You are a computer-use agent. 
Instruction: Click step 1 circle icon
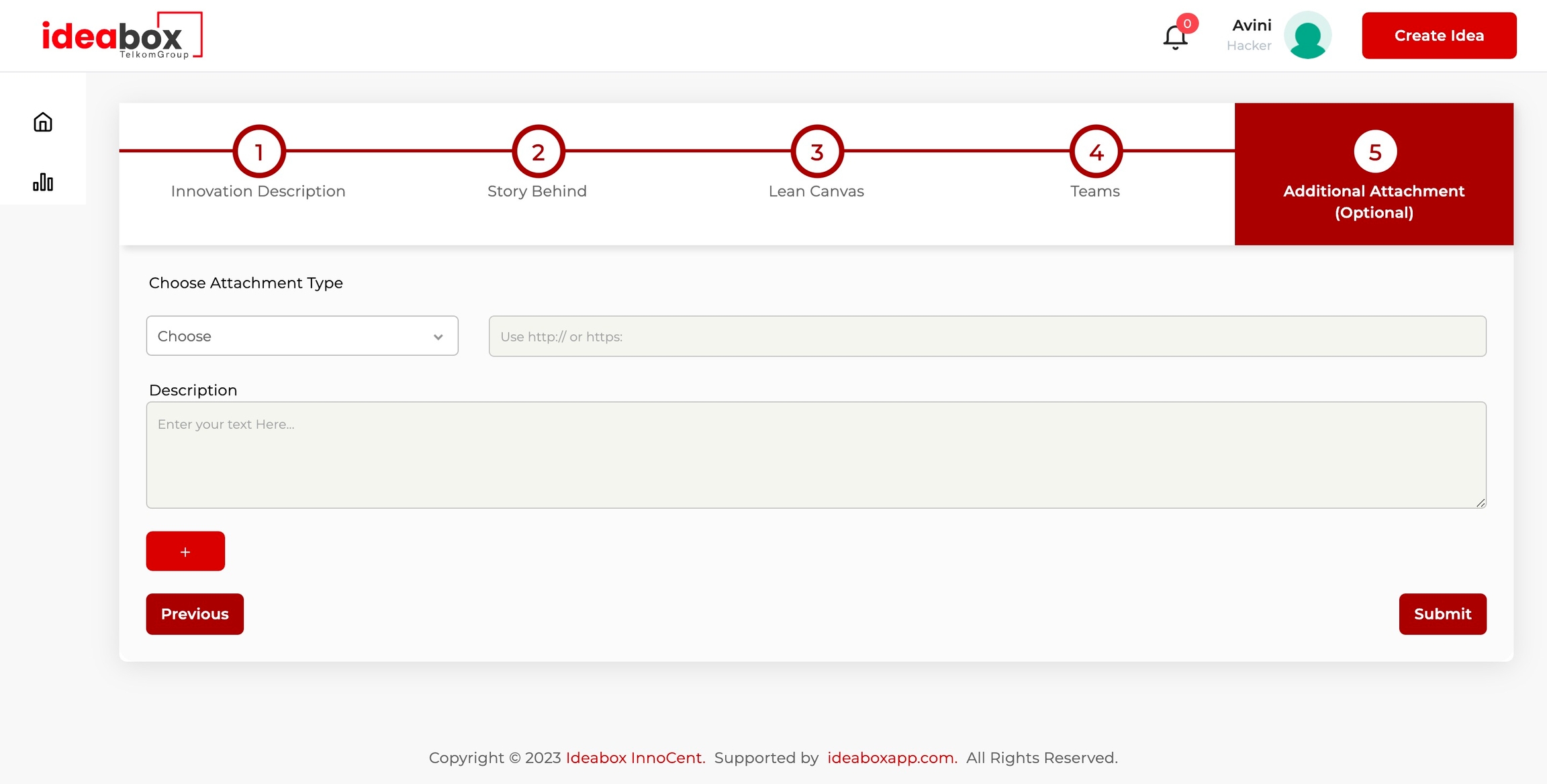(x=259, y=152)
